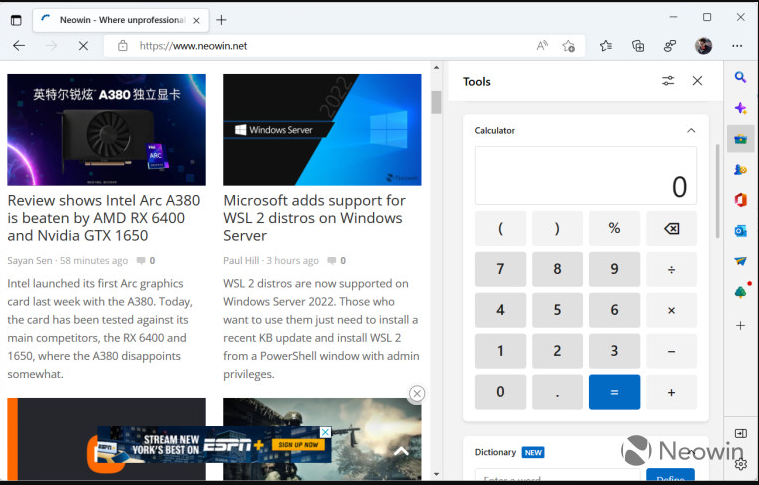This screenshot has width=759, height=485.
Task: Collapse the Calculator section chevron
Action: [691, 130]
